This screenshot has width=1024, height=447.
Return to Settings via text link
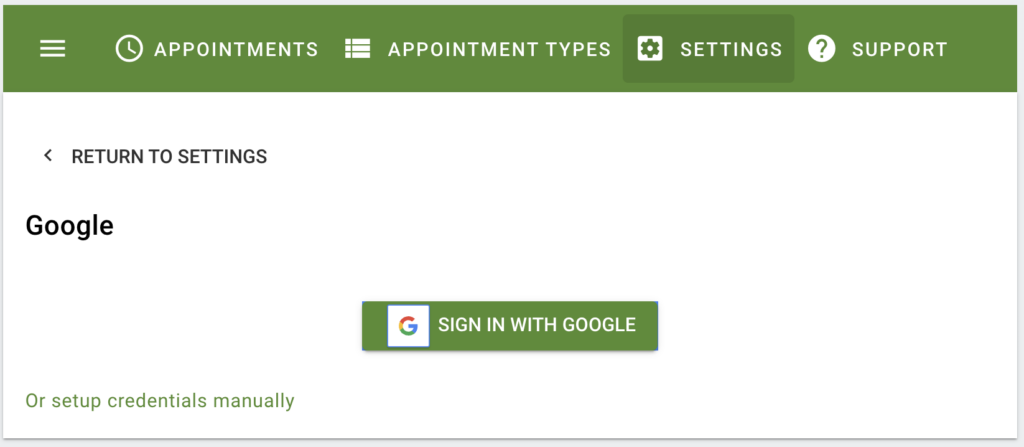click(x=154, y=156)
